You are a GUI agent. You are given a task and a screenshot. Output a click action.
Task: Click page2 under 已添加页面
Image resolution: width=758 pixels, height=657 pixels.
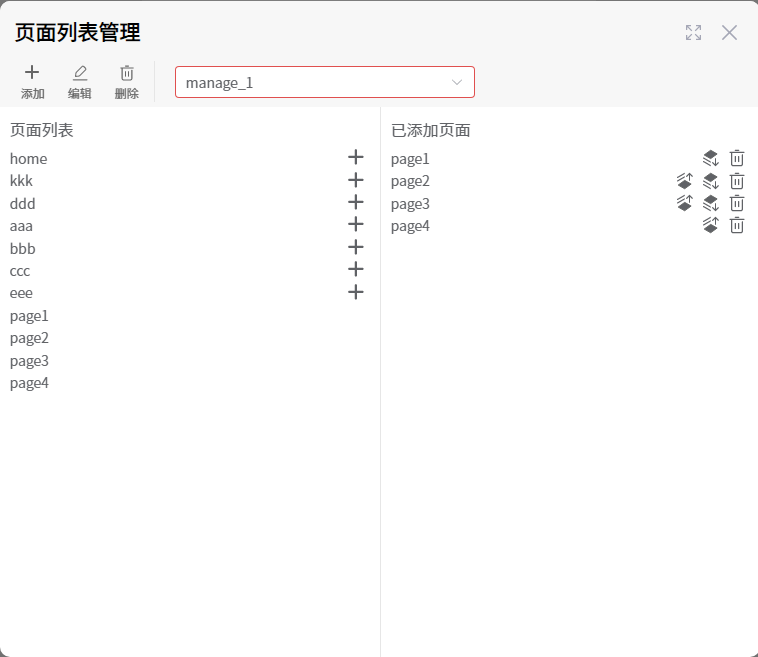(410, 181)
